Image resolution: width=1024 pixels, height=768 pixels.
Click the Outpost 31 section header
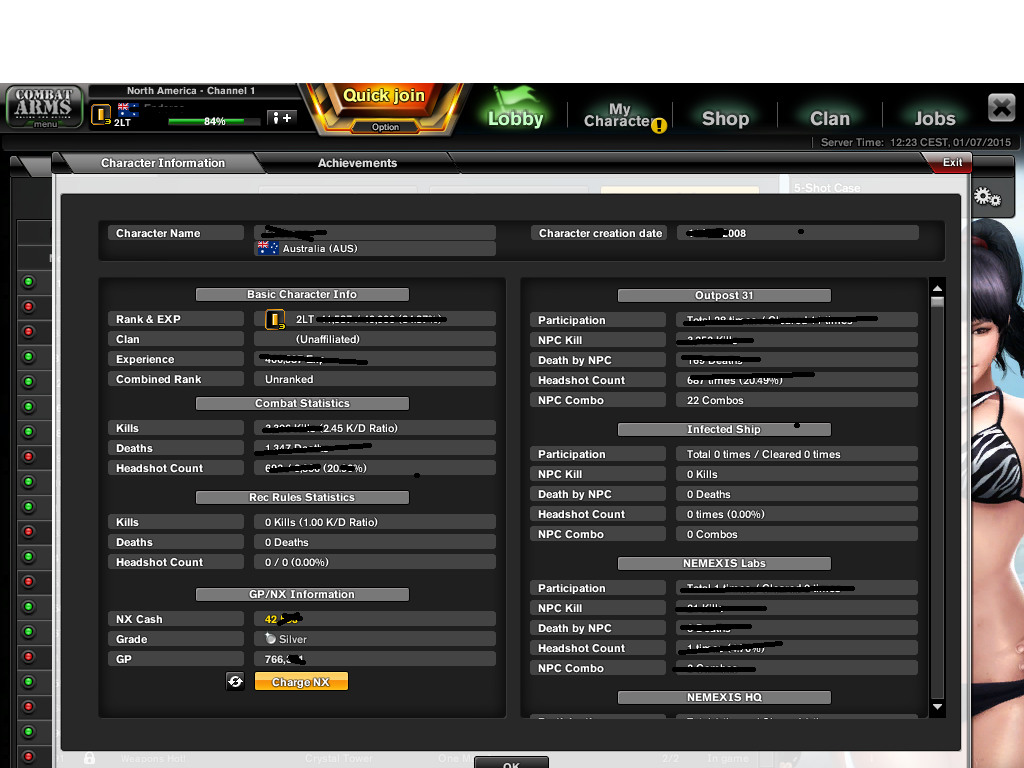(x=724, y=295)
